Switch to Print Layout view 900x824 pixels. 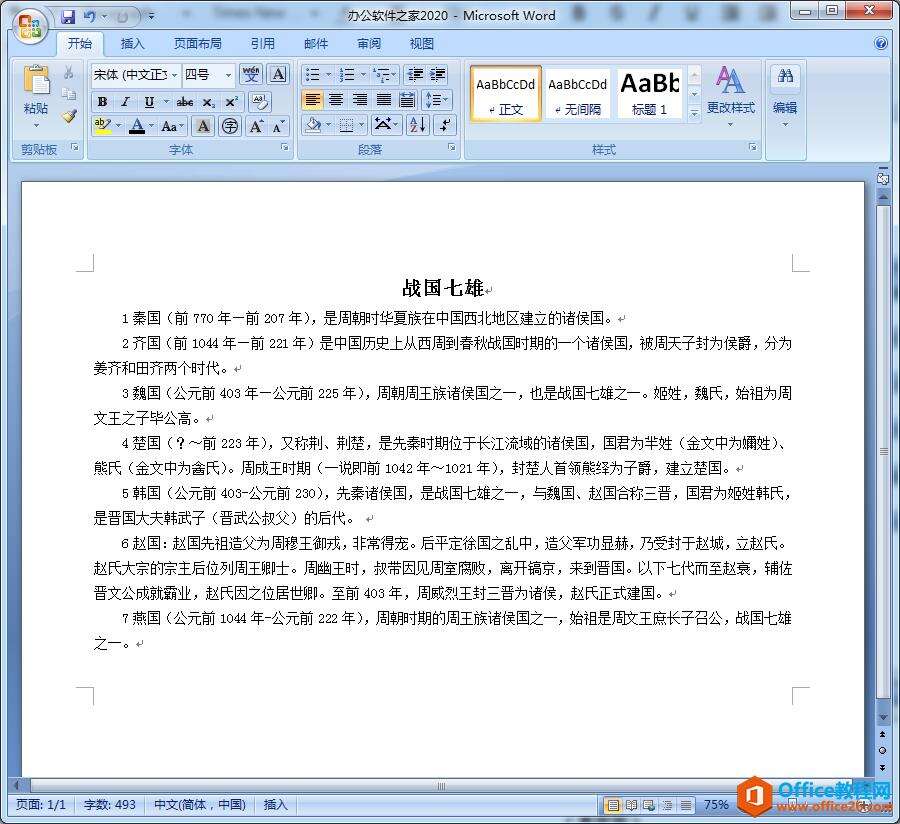(612, 804)
